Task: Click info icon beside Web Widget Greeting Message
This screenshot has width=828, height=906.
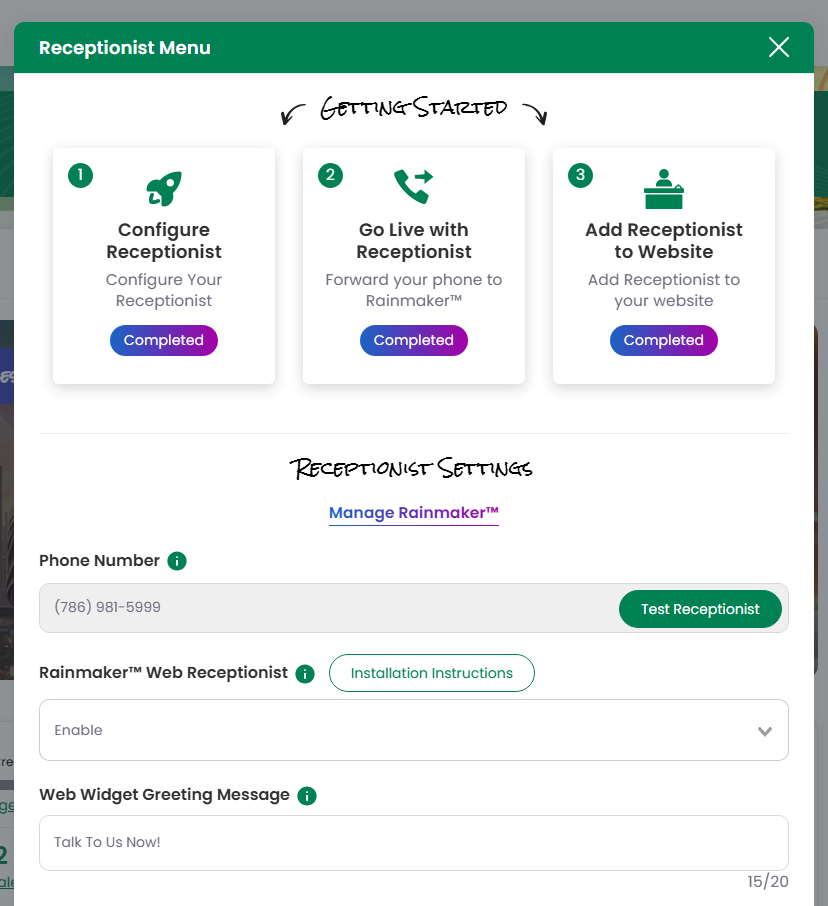Action: click(x=307, y=796)
